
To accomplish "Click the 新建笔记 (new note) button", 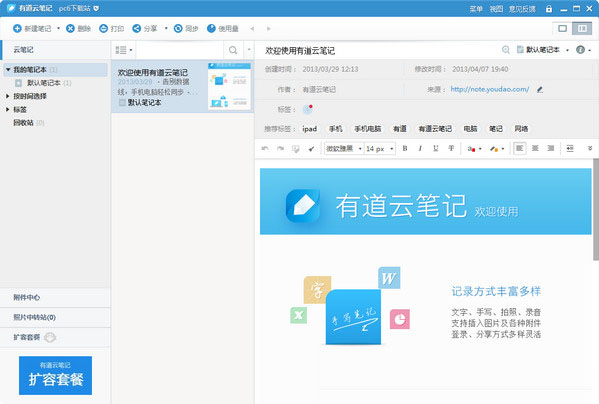I will pos(32,29).
